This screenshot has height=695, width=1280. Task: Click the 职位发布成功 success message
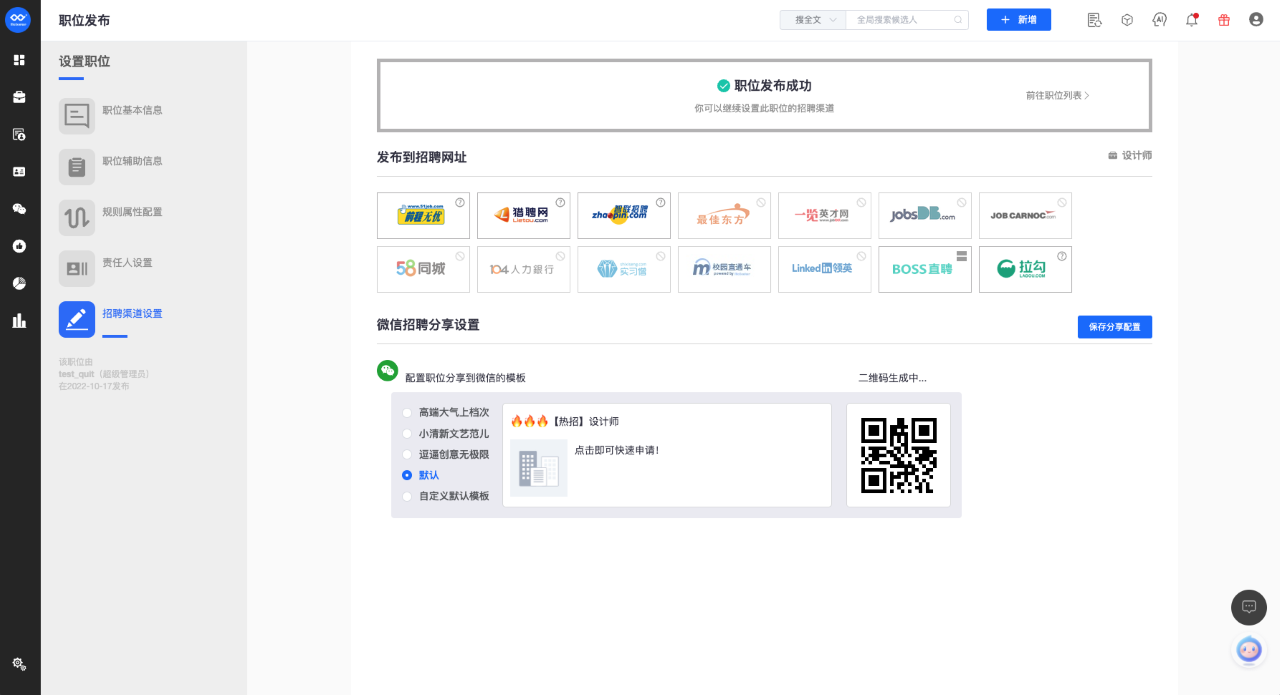(764, 86)
